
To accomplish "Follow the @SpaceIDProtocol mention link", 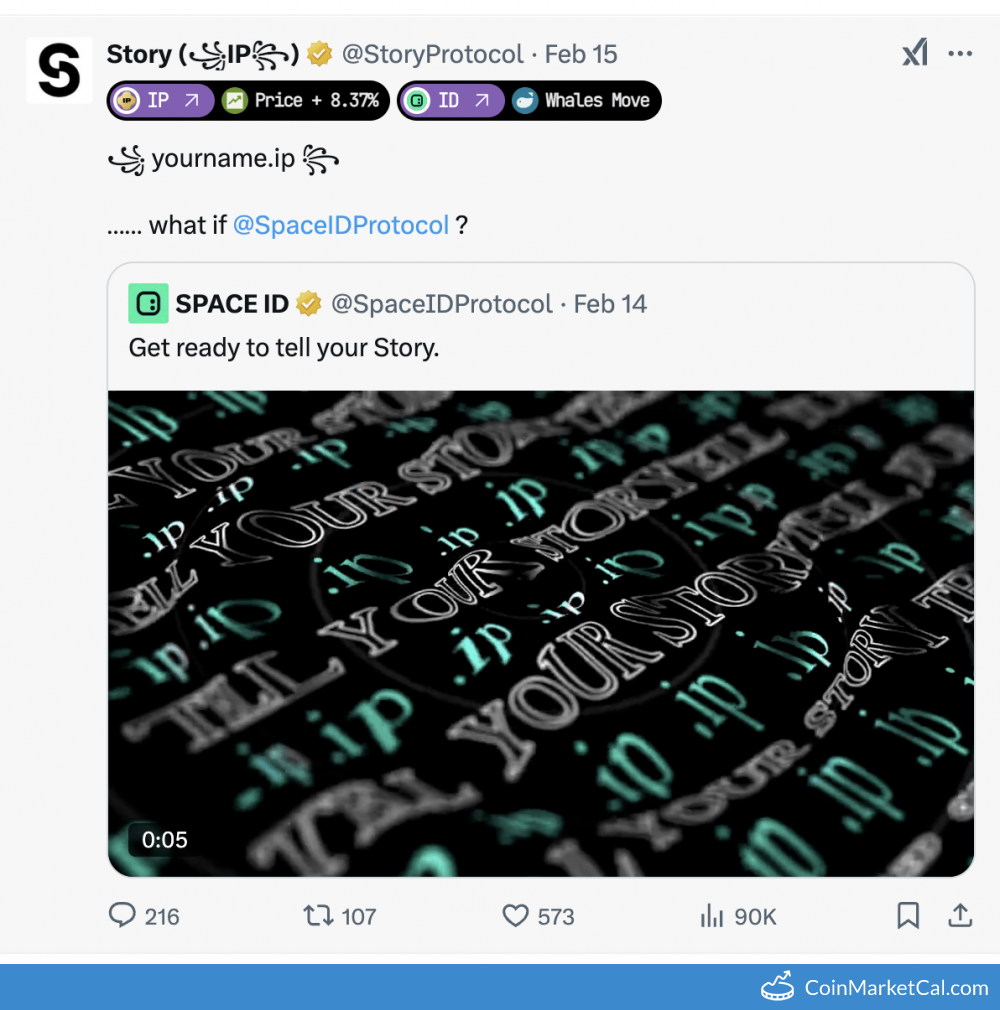I will [341, 225].
